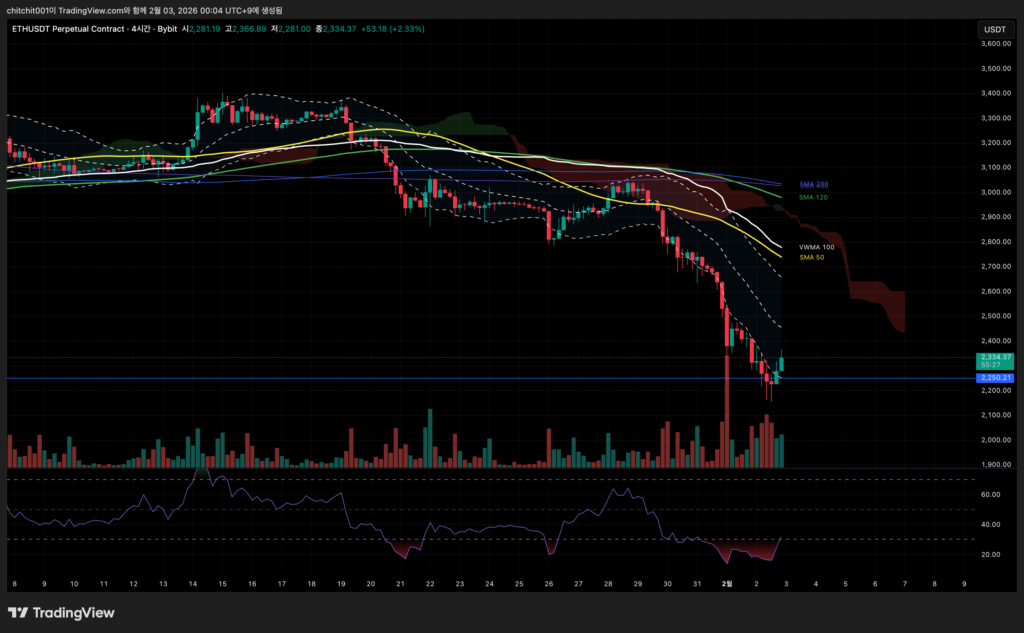
Task: Click date 14 on the time axis
Action: 192,583
